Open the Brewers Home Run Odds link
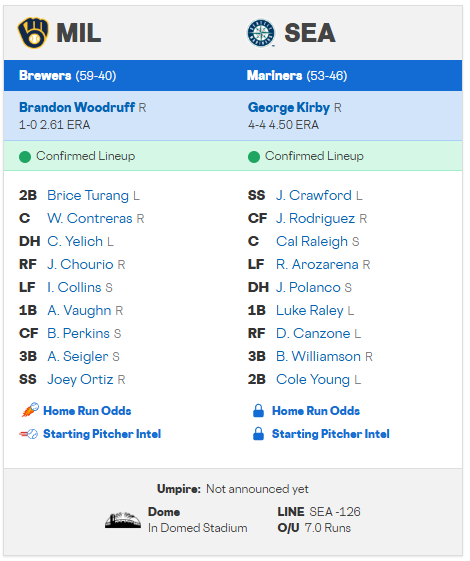The width and height of the screenshot is (470, 561). (87, 411)
